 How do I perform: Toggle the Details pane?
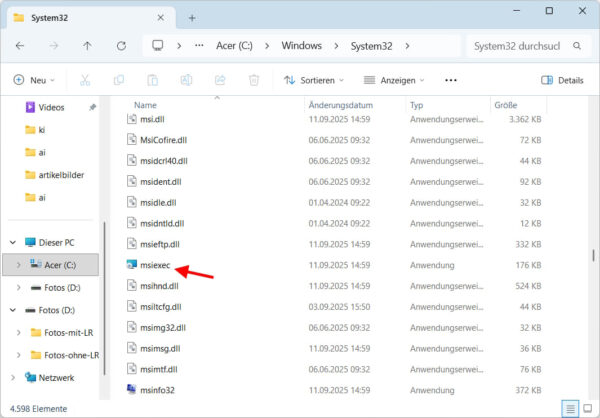[x=562, y=80]
